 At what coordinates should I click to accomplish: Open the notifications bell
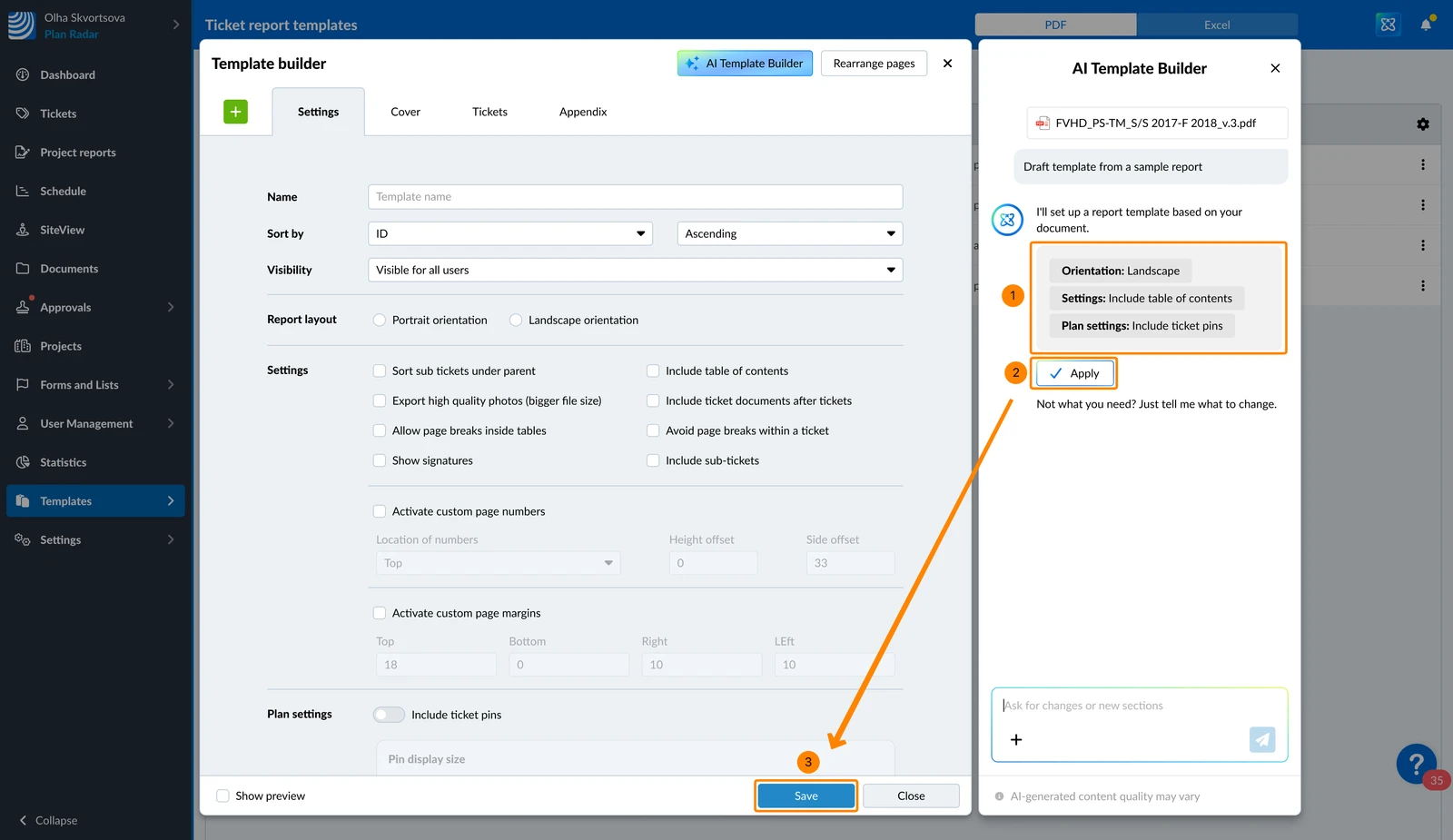[1426, 25]
